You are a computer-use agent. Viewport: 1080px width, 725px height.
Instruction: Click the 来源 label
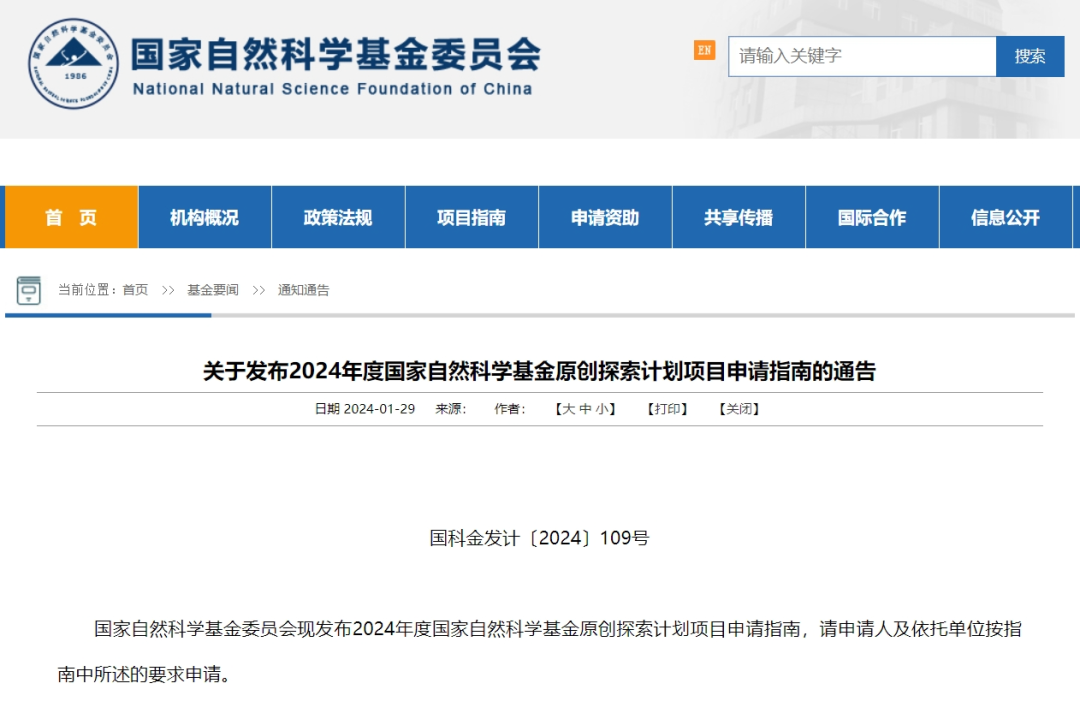(451, 409)
